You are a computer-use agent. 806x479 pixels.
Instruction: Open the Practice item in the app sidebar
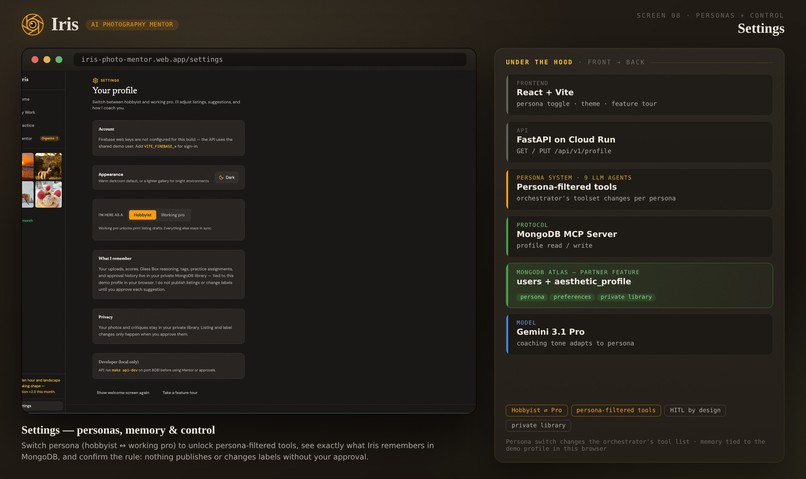(28, 125)
